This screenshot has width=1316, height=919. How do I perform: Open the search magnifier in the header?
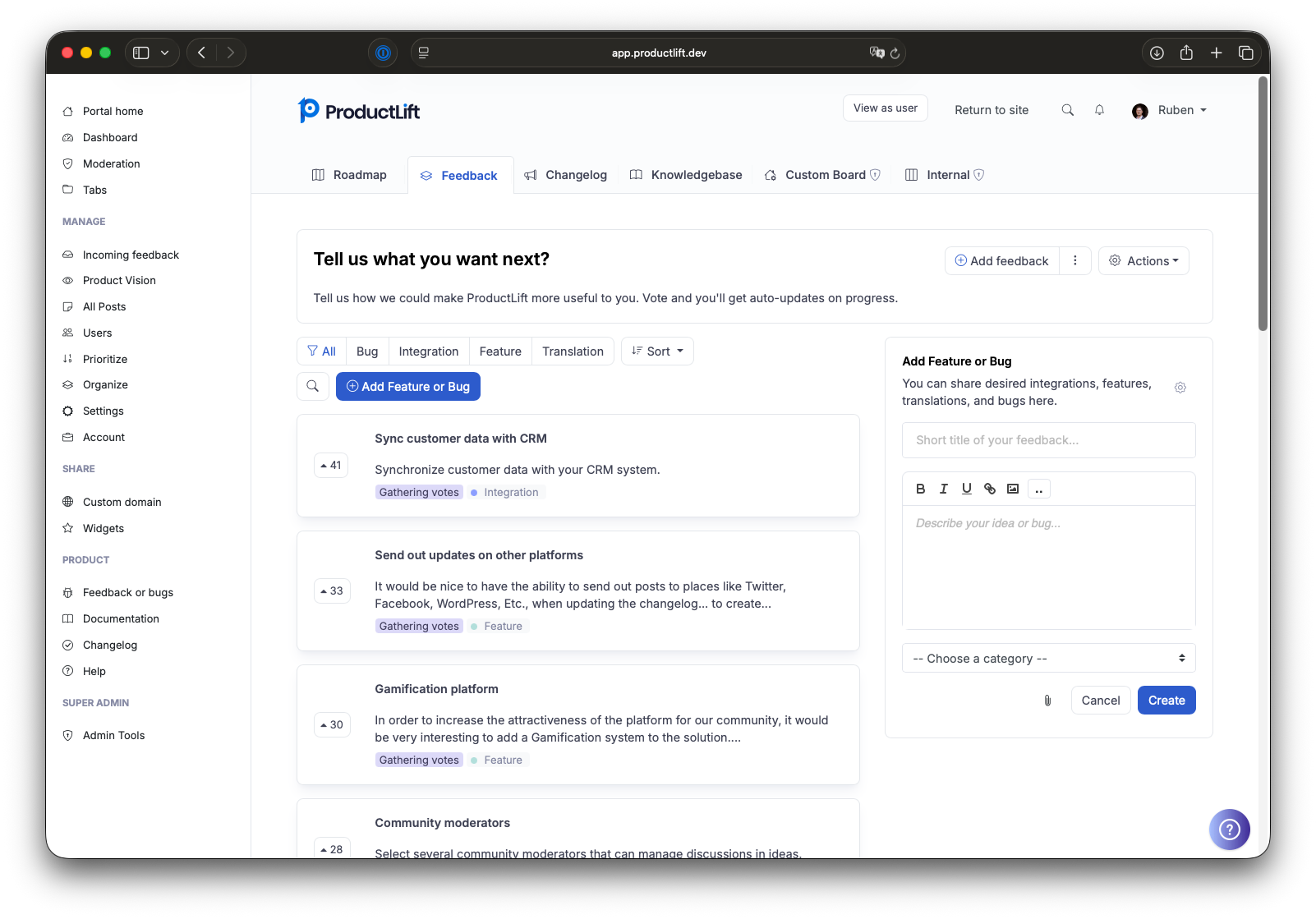point(1067,110)
